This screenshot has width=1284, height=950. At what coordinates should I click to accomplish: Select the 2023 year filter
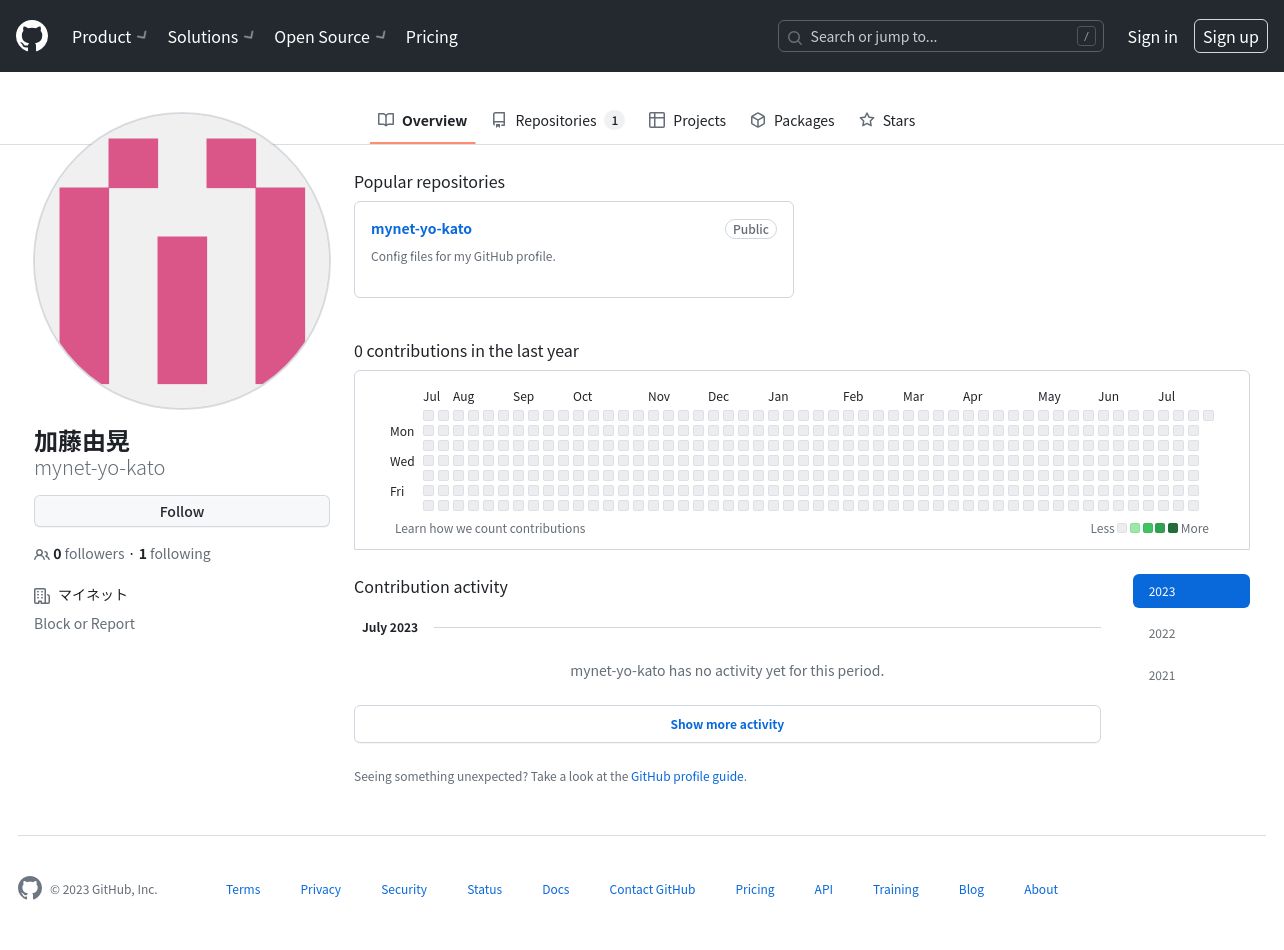[x=1191, y=591]
